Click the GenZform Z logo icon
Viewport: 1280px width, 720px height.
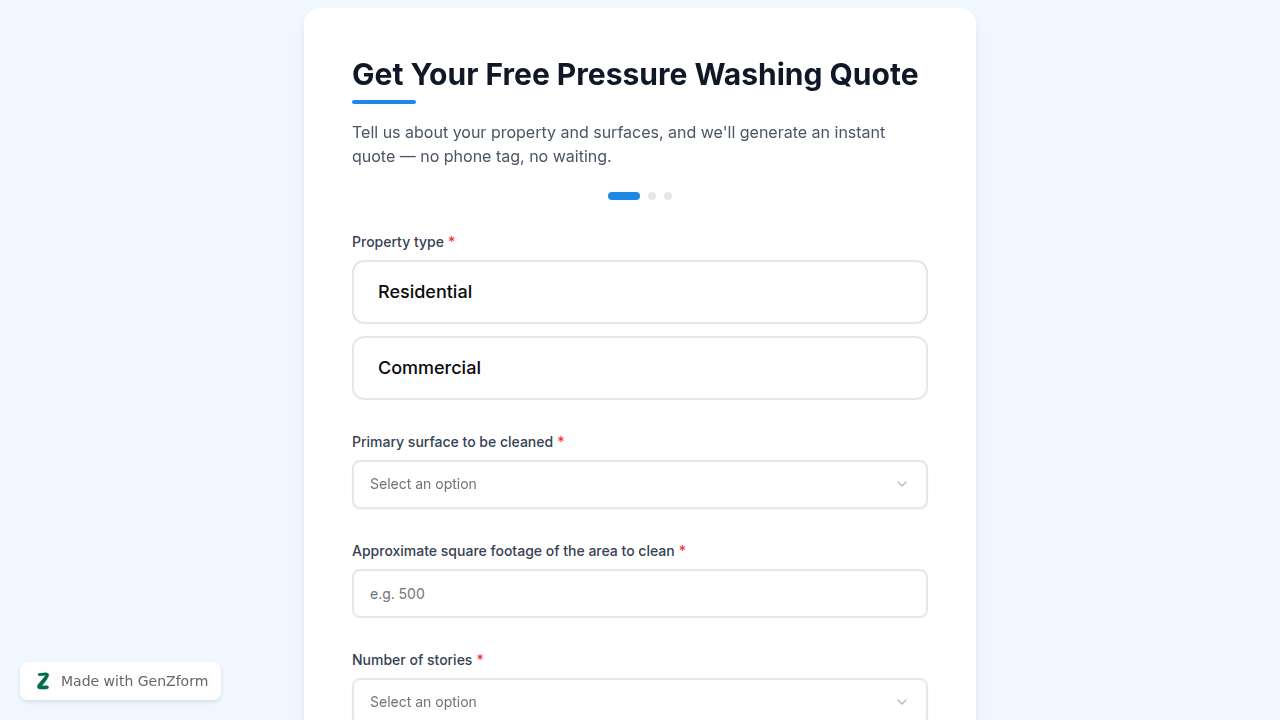point(43,680)
